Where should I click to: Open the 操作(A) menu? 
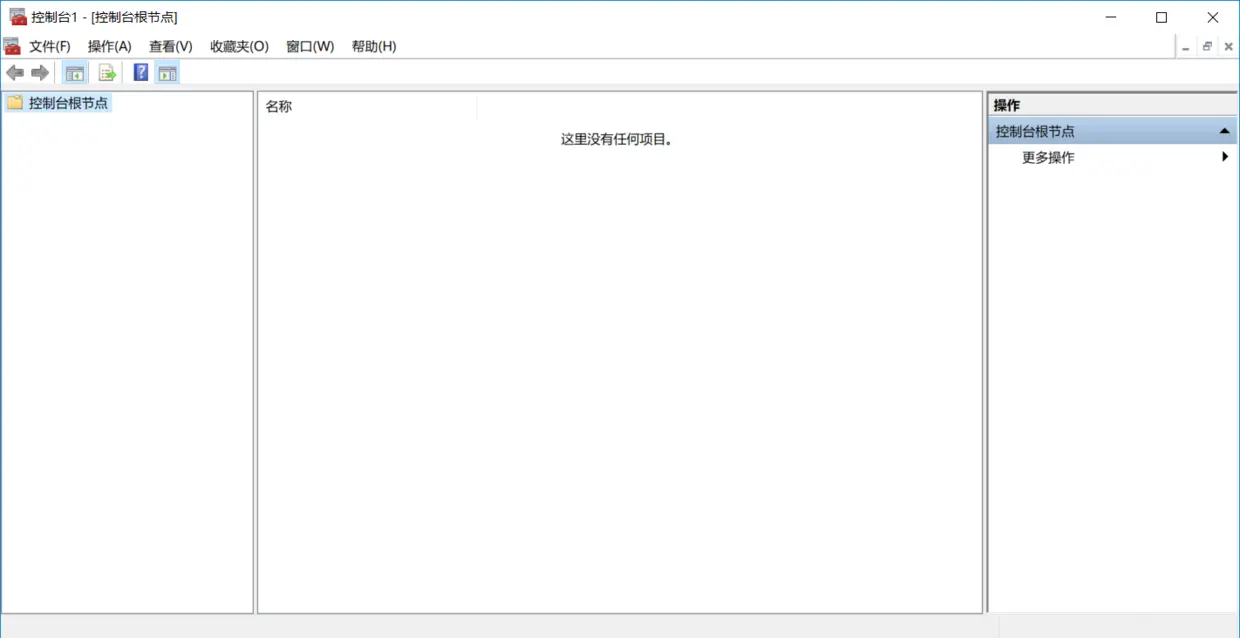(x=109, y=46)
